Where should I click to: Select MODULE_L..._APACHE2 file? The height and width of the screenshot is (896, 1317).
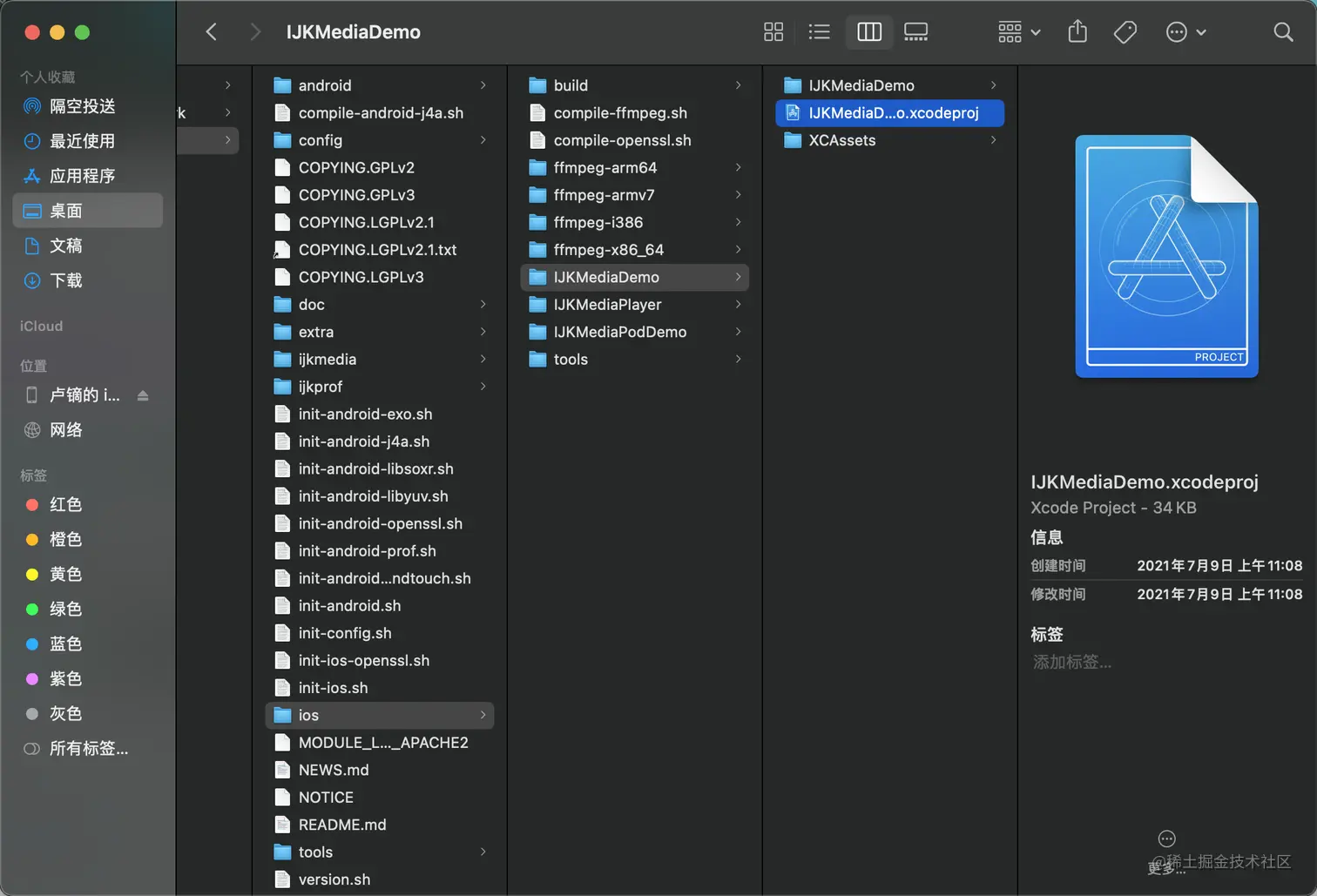[380, 743]
